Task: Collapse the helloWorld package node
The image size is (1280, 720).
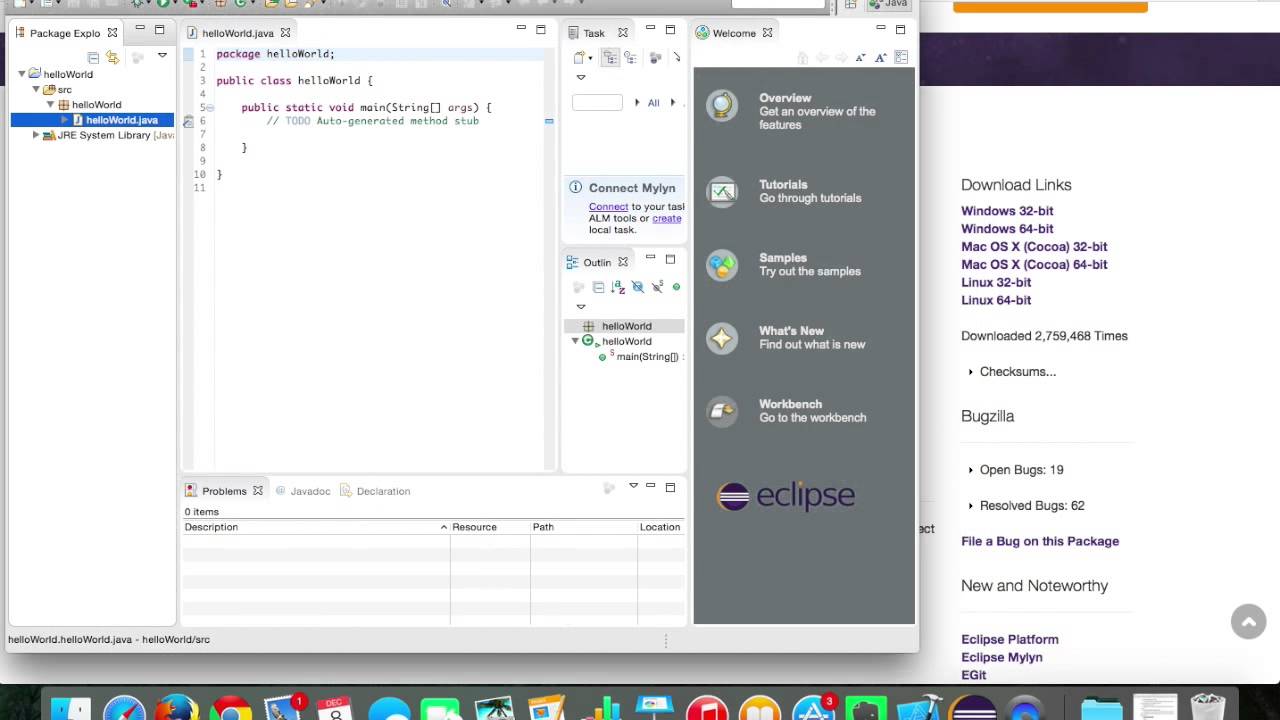Action: [x=50, y=104]
